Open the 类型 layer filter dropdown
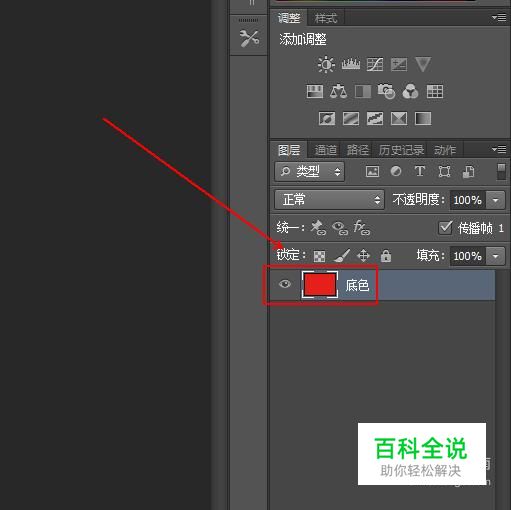Viewport: 511px width, 510px height. [310, 172]
